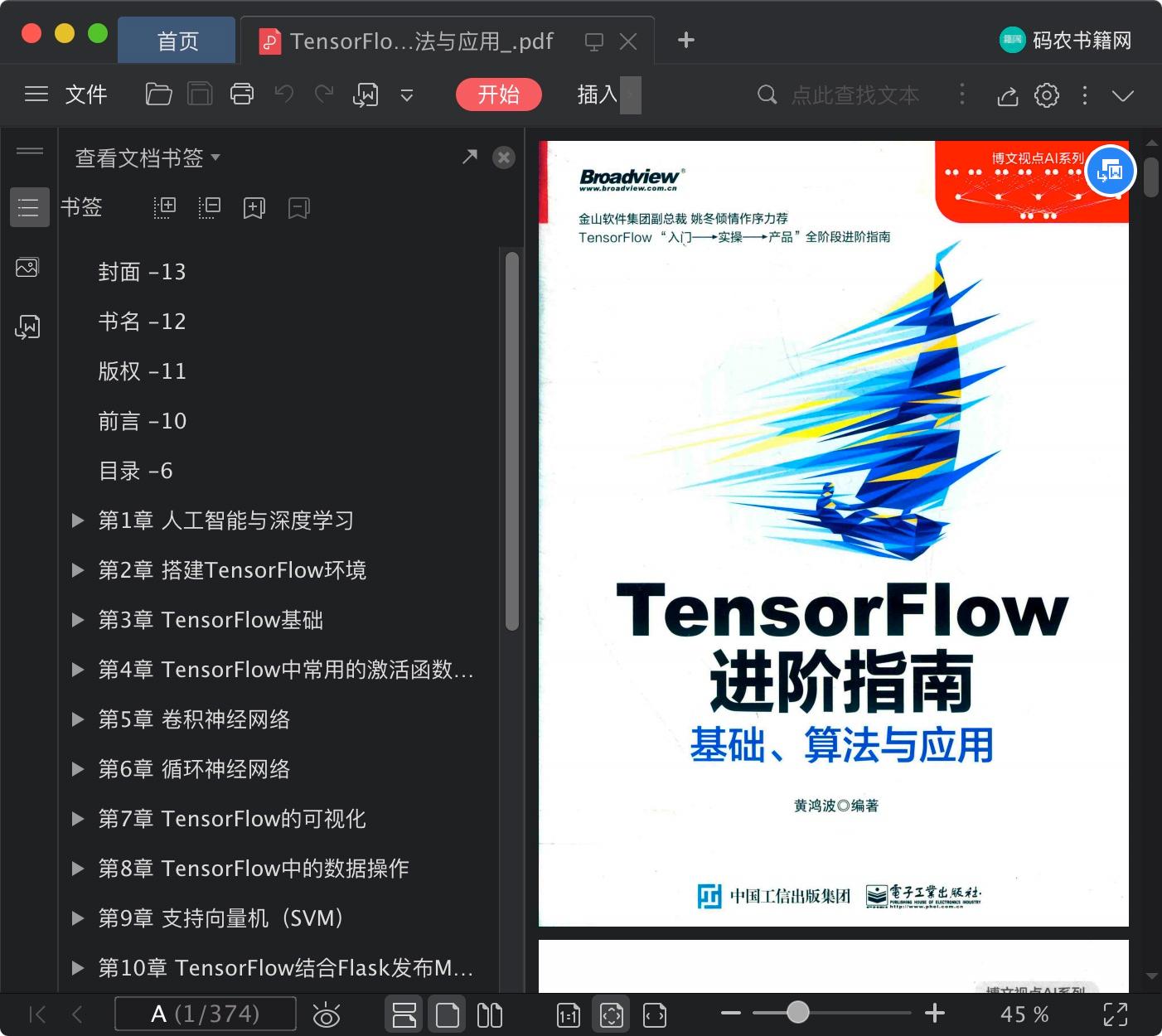This screenshot has height=1036, width=1162.
Task: Go to the previous page arrow
Action: [77, 1014]
